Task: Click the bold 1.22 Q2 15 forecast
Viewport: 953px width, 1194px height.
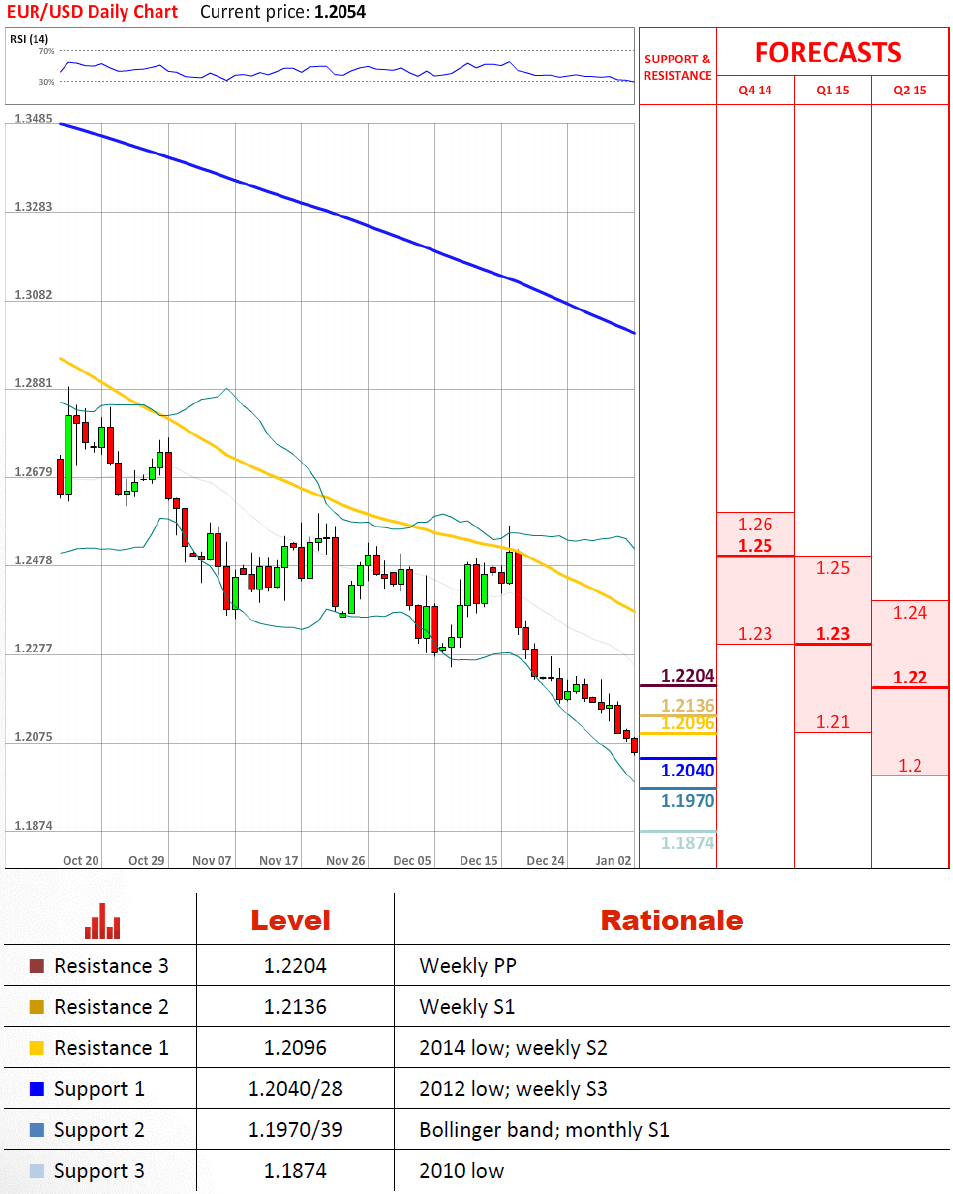Action: [910, 677]
